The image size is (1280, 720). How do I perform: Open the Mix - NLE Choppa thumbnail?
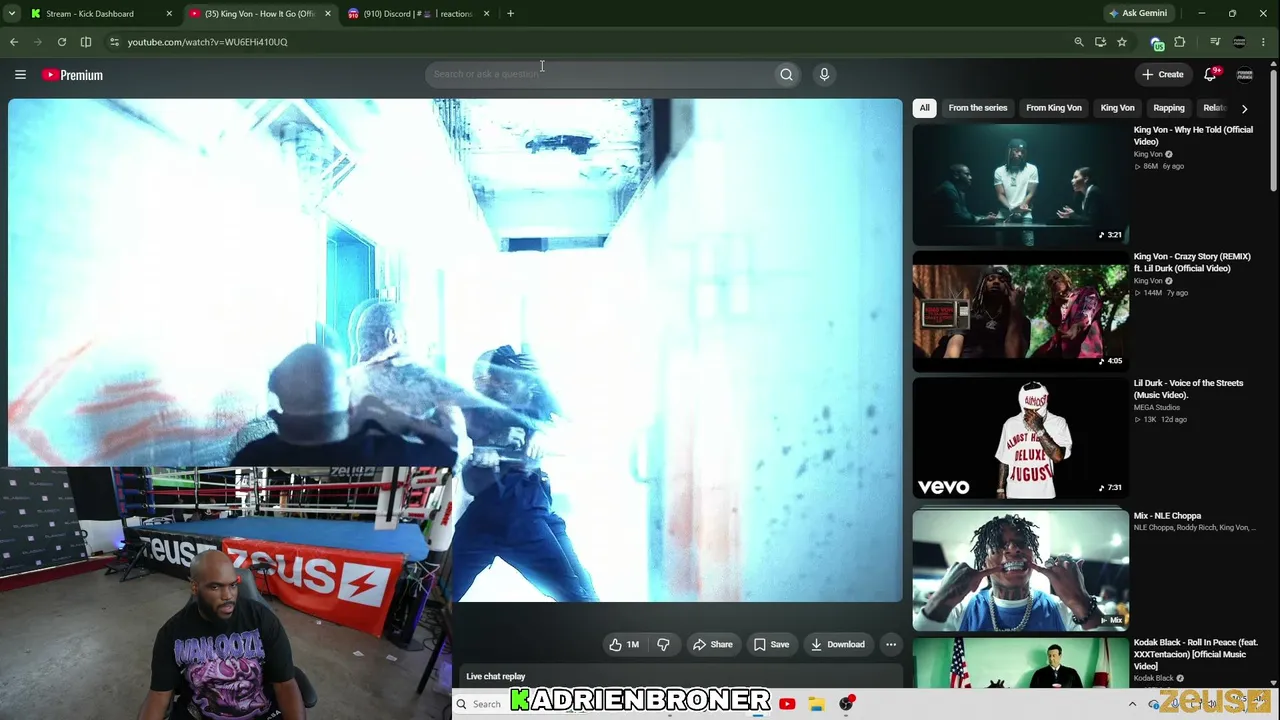1020,570
